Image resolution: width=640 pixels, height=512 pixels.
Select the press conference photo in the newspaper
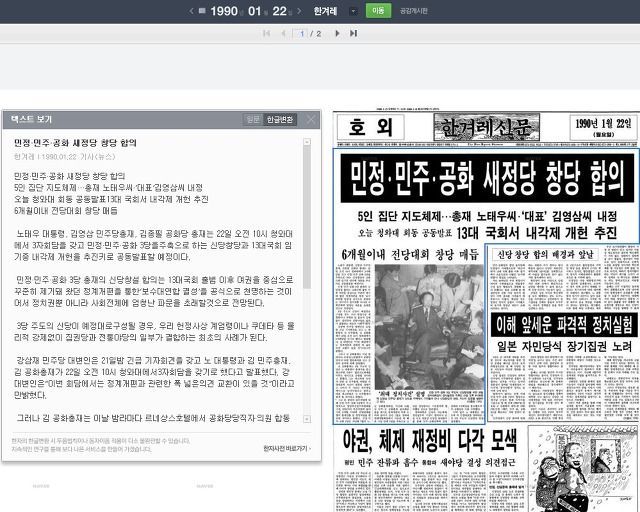429,327
